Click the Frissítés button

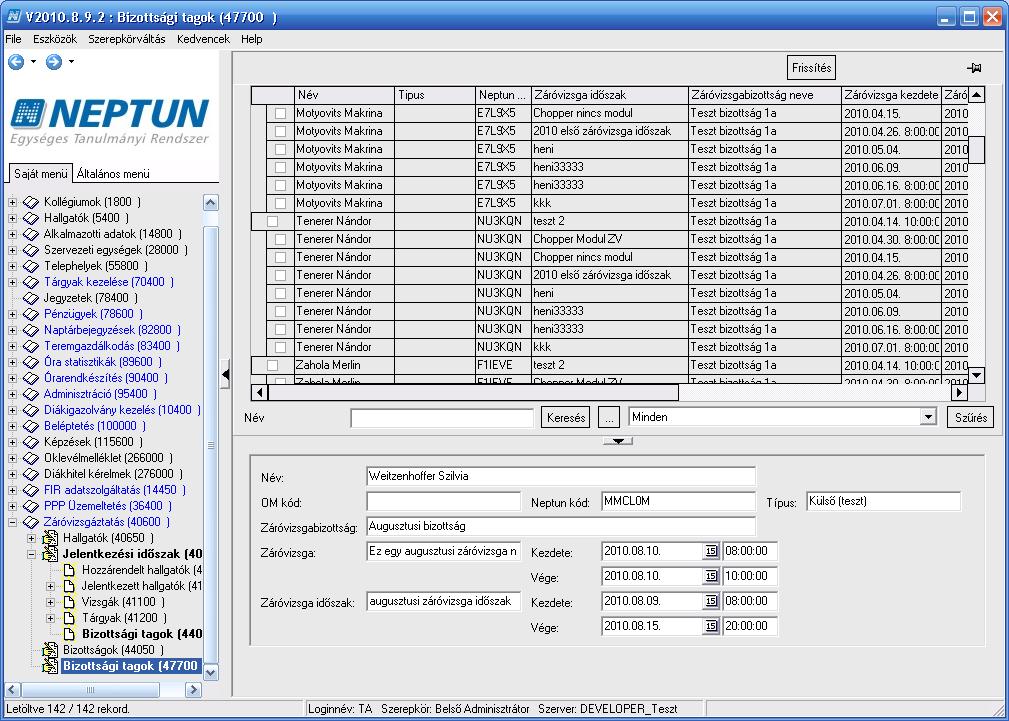[x=811, y=68]
